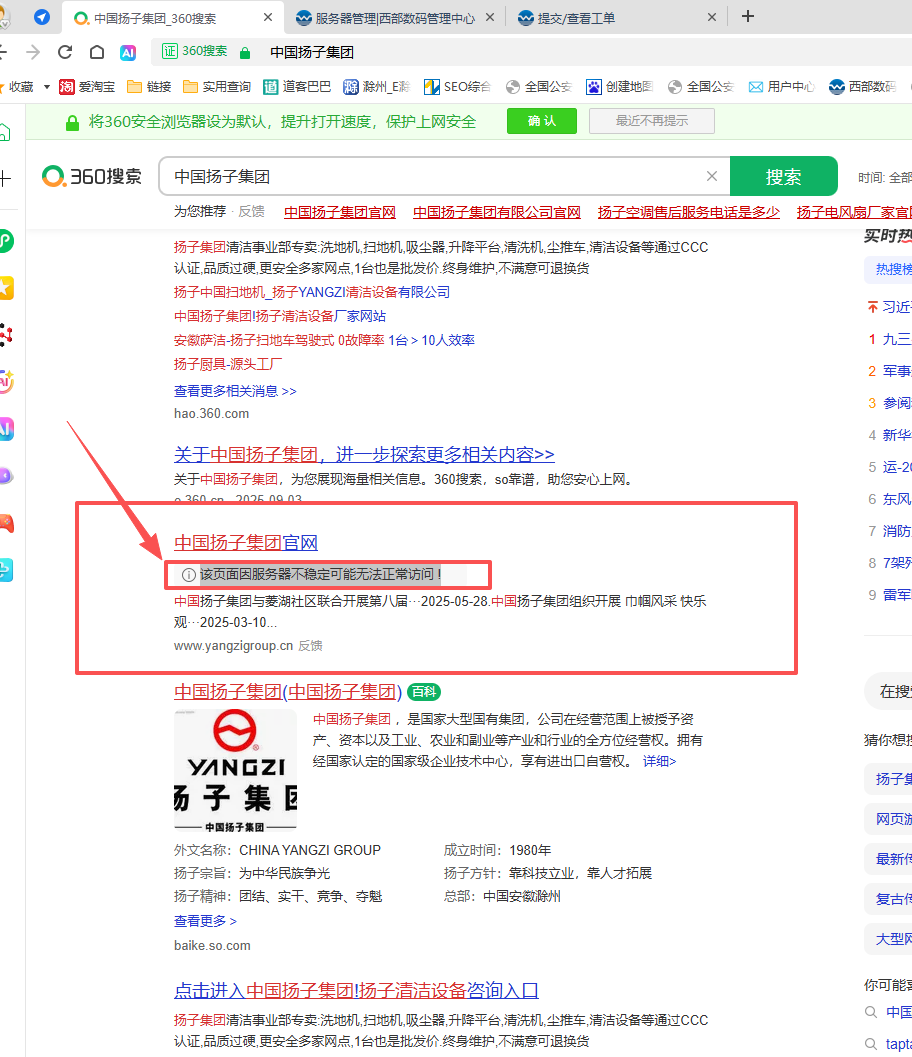Open the 中国扬子集团官网 search result

246,543
